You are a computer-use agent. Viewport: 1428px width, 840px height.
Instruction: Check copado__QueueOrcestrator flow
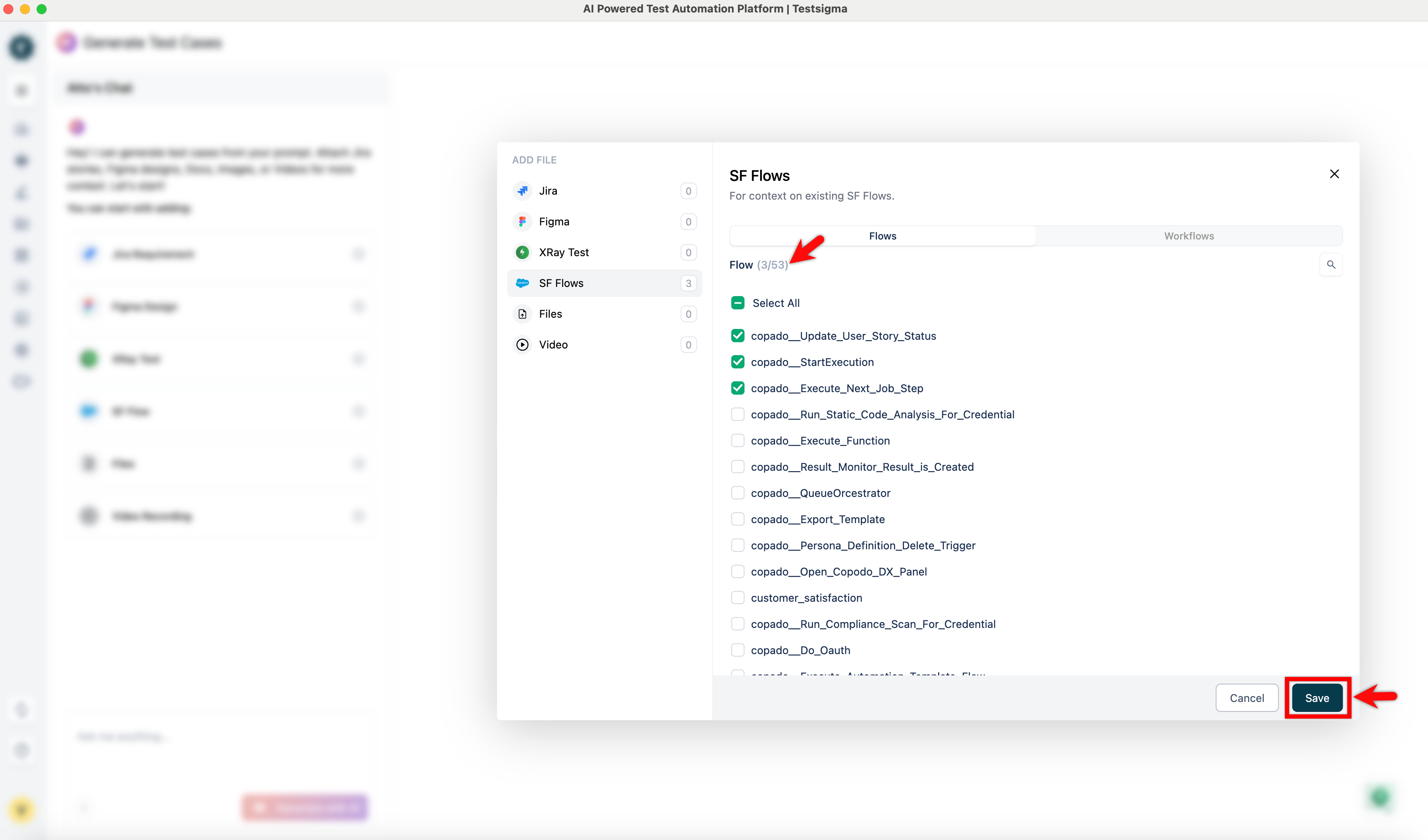pyautogui.click(x=737, y=493)
